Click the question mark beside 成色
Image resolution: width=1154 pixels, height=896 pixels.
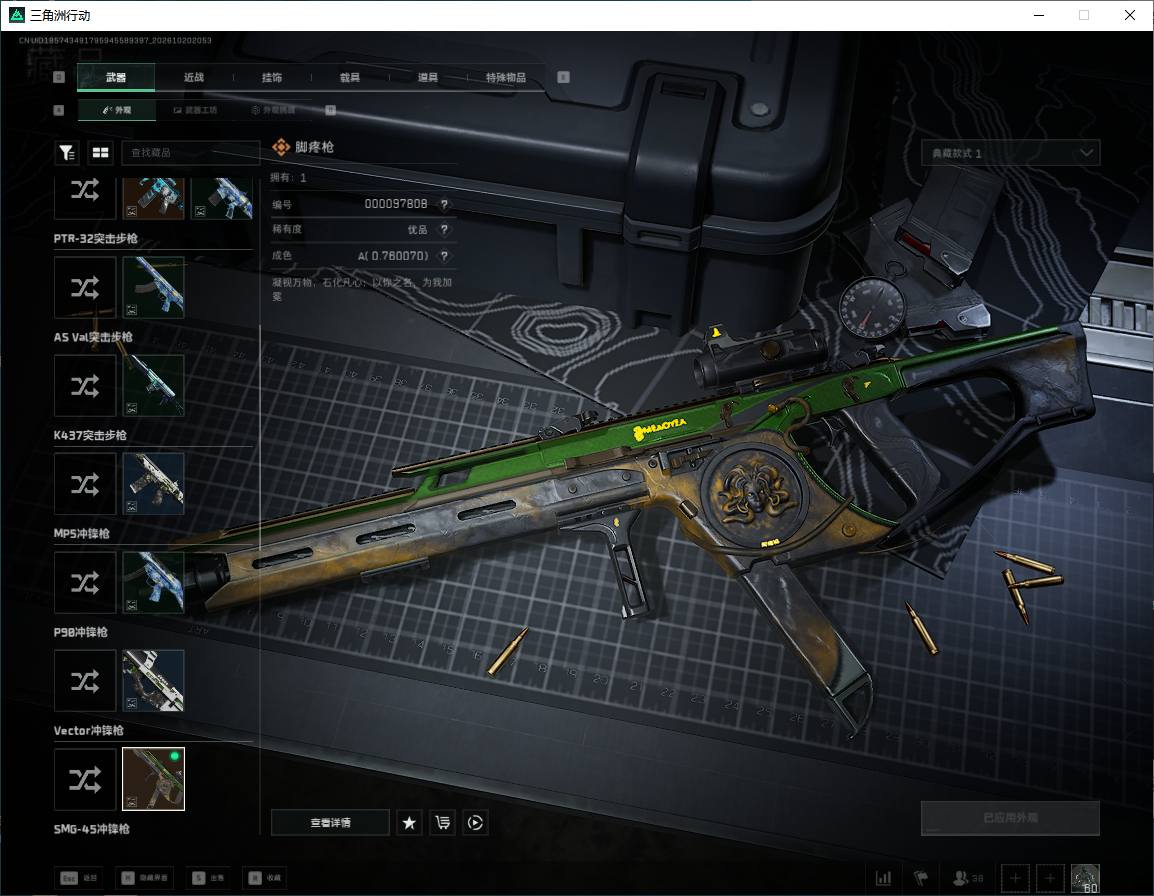(444, 255)
